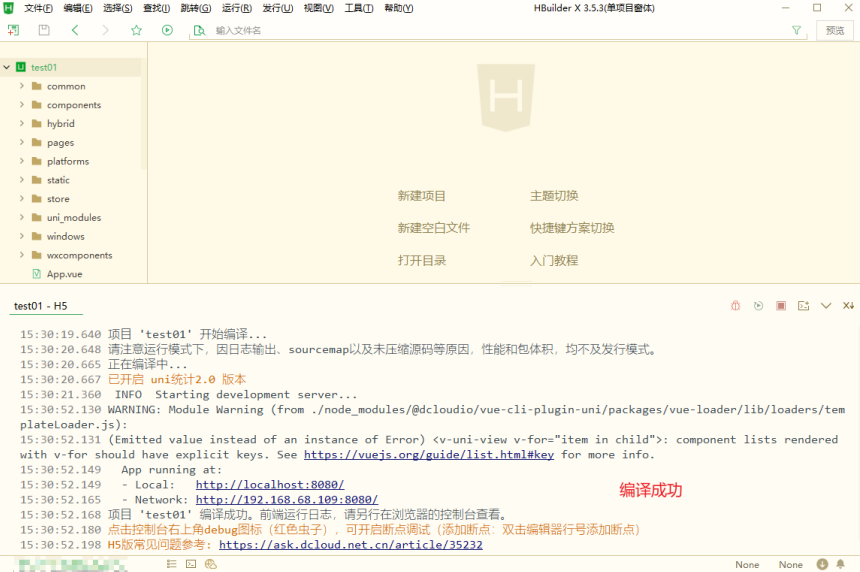Click the file search icon
Screen dimensions: 860x572
tap(199, 30)
